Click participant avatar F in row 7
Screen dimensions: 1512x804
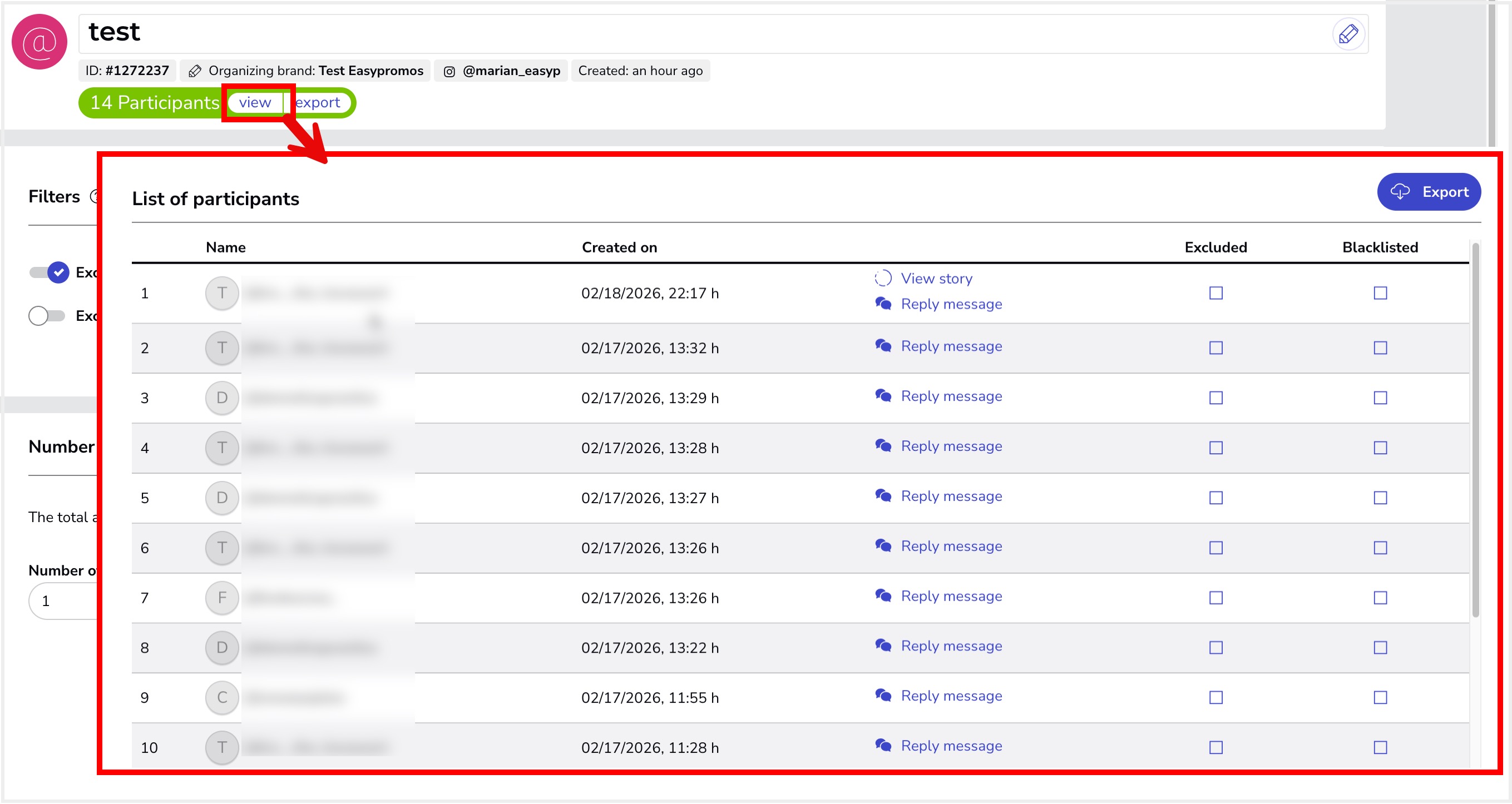click(x=222, y=598)
